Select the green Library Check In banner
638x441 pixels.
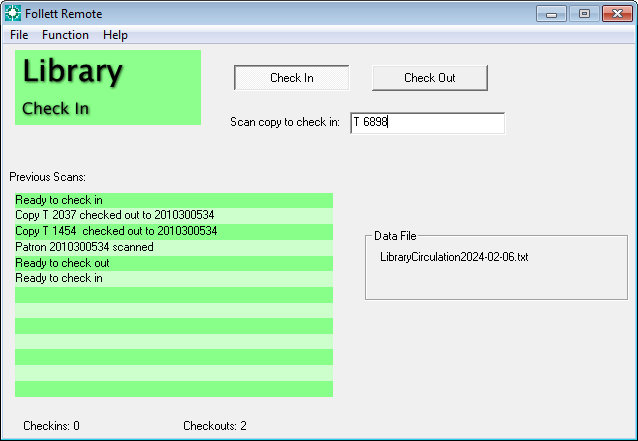point(108,87)
